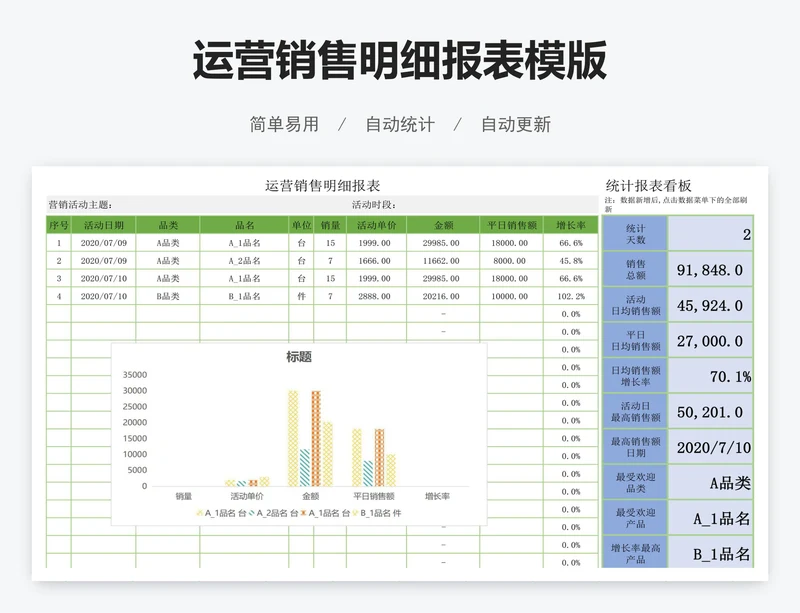
Task: Select the 最受欢迎品类 value A品类
Action: click(711, 482)
